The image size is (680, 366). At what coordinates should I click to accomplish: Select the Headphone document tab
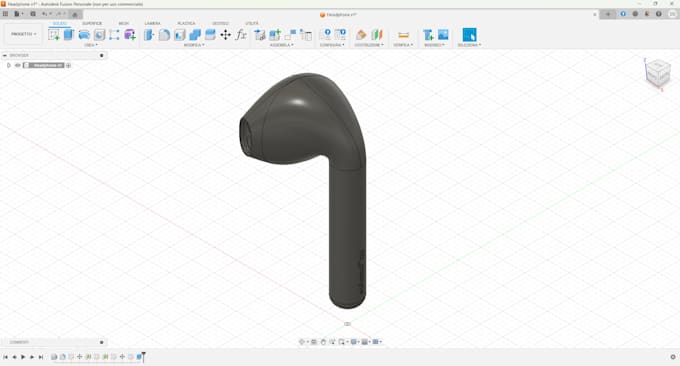[x=338, y=15]
